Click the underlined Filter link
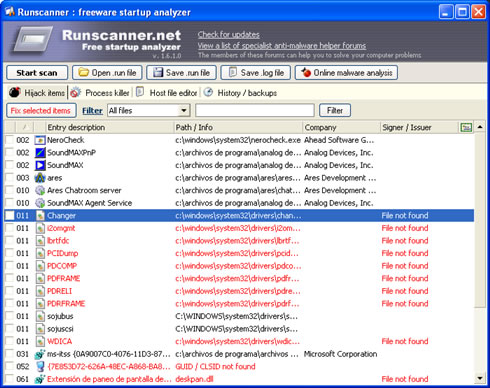The width and height of the screenshot is (490, 388). click(92, 111)
